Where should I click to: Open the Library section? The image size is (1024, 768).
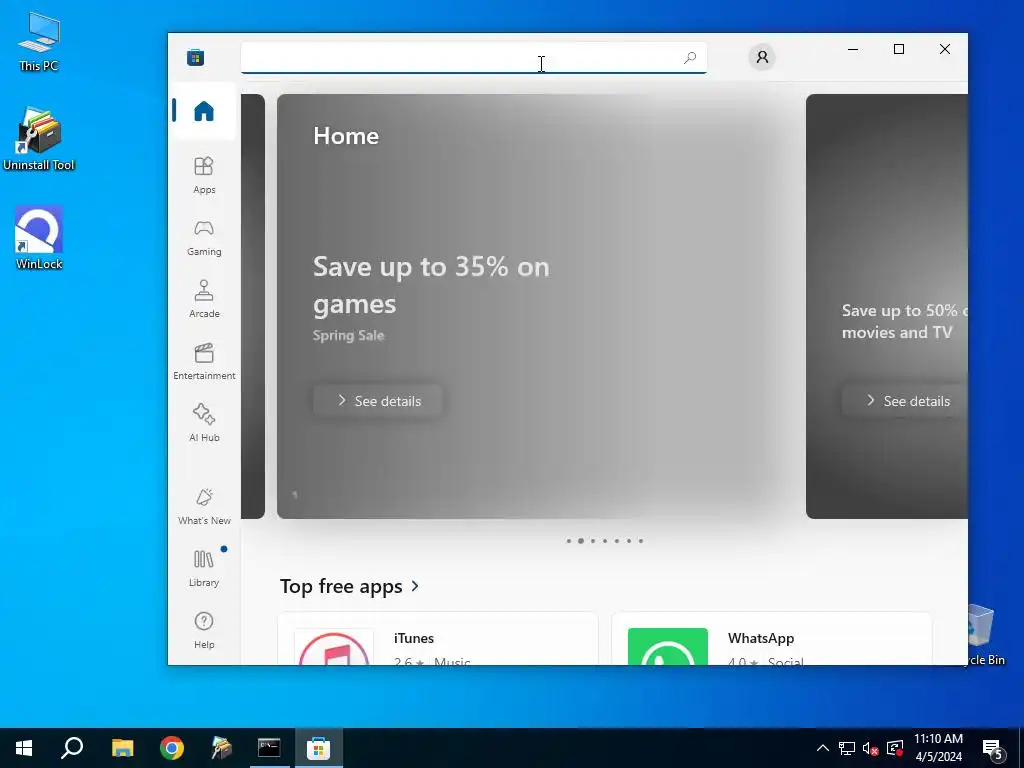pos(204,568)
